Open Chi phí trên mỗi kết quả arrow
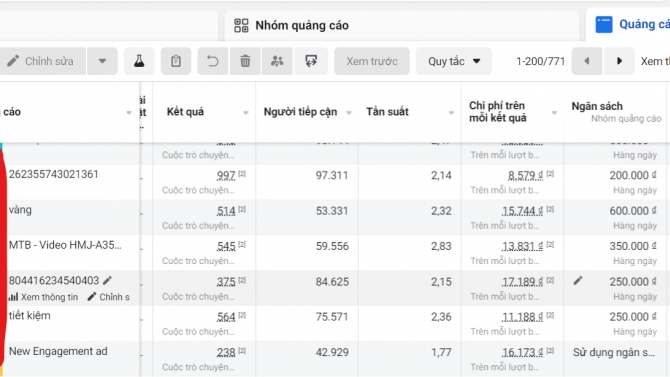This screenshot has width=670, height=377. click(554, 113)
